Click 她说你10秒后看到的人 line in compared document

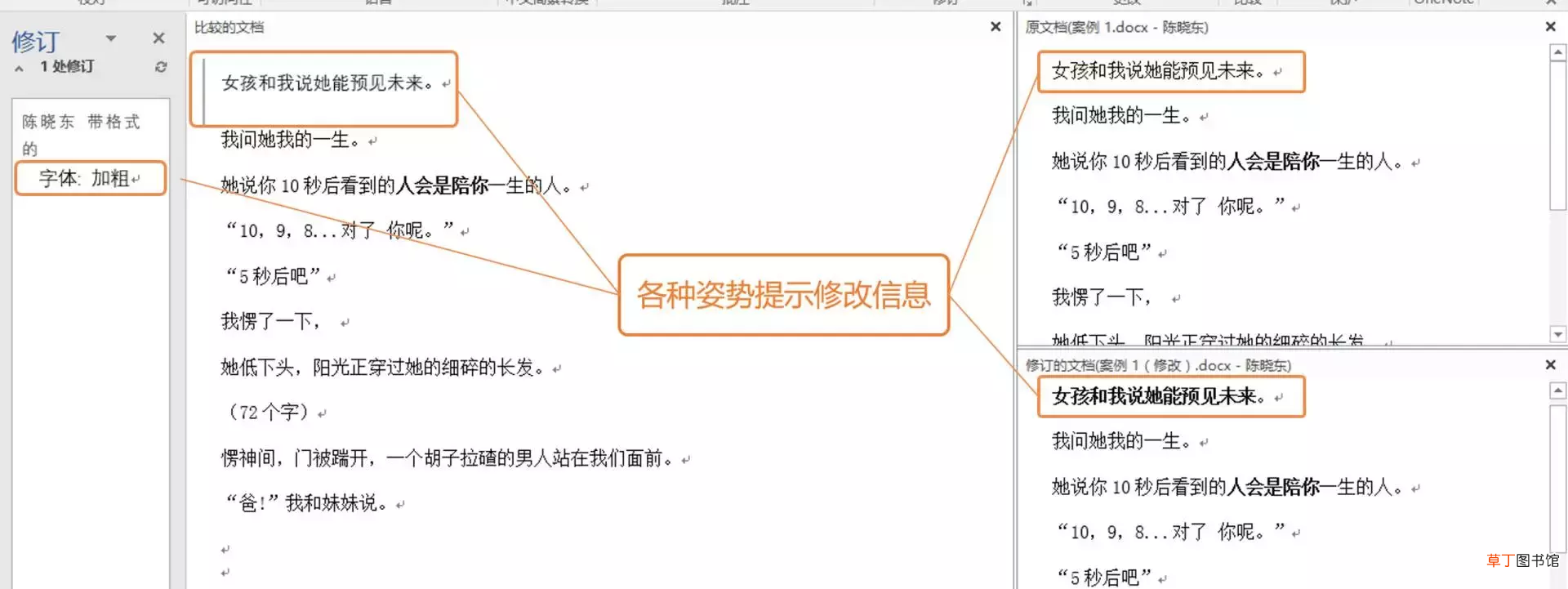tap(396, 185)
